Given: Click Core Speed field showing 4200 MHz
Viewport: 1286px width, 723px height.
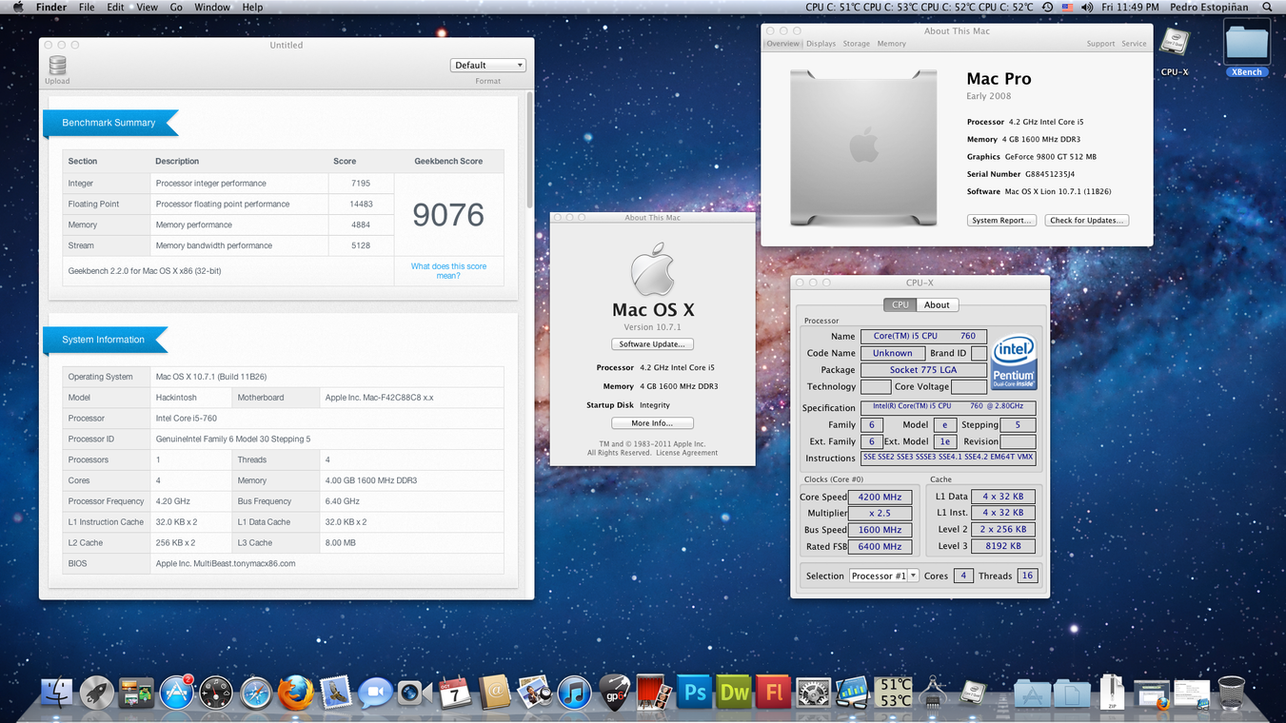Looking at the screenshot, I should (x=879, y=497).
